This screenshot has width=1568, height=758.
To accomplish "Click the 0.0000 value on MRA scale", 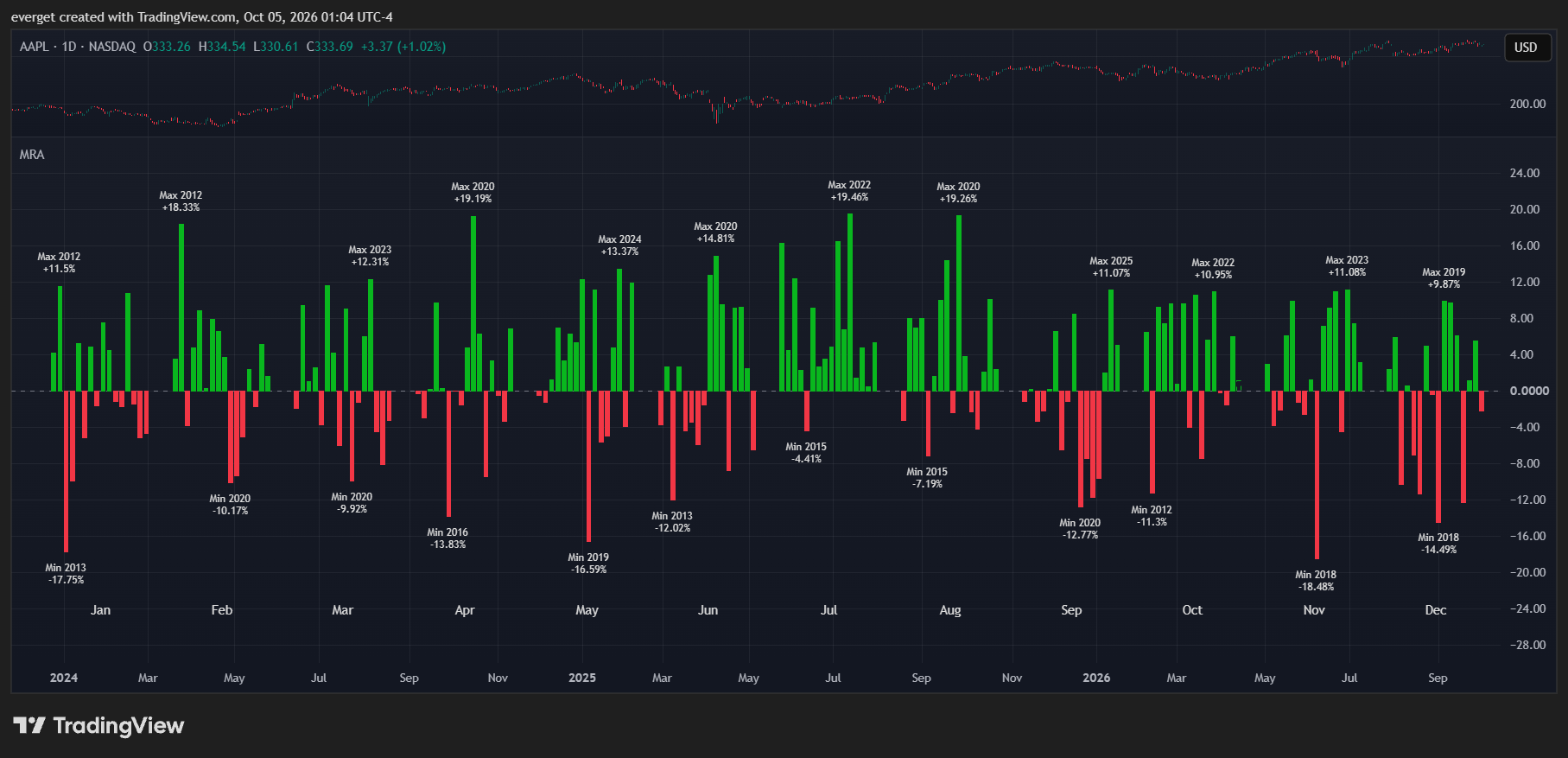I will pos(1529,391).
